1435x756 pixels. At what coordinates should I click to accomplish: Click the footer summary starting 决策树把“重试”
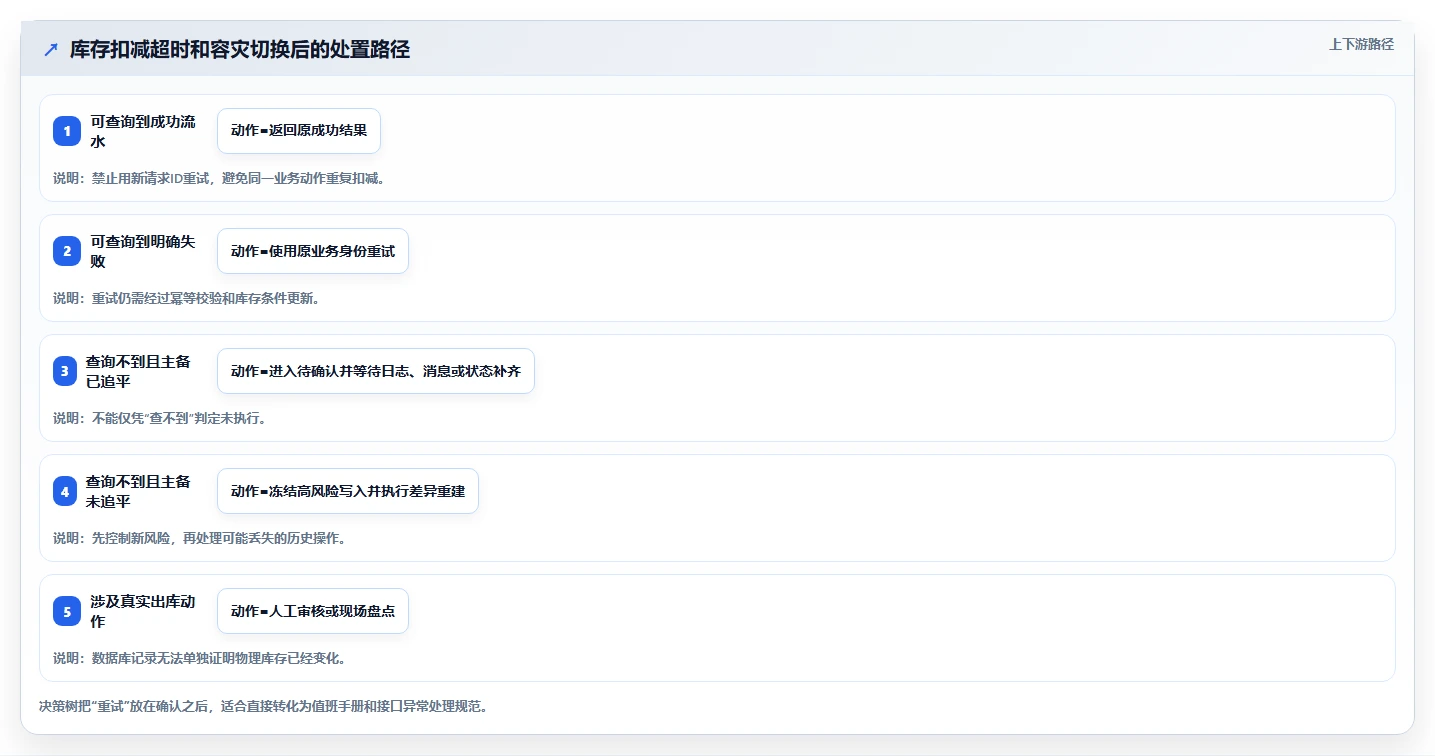click(263, 706)
